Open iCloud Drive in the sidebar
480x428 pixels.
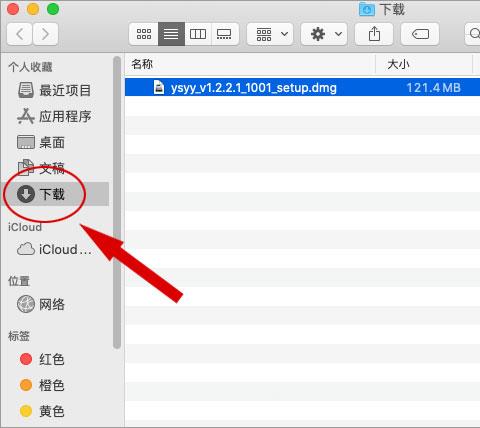[x=54, y=249]
